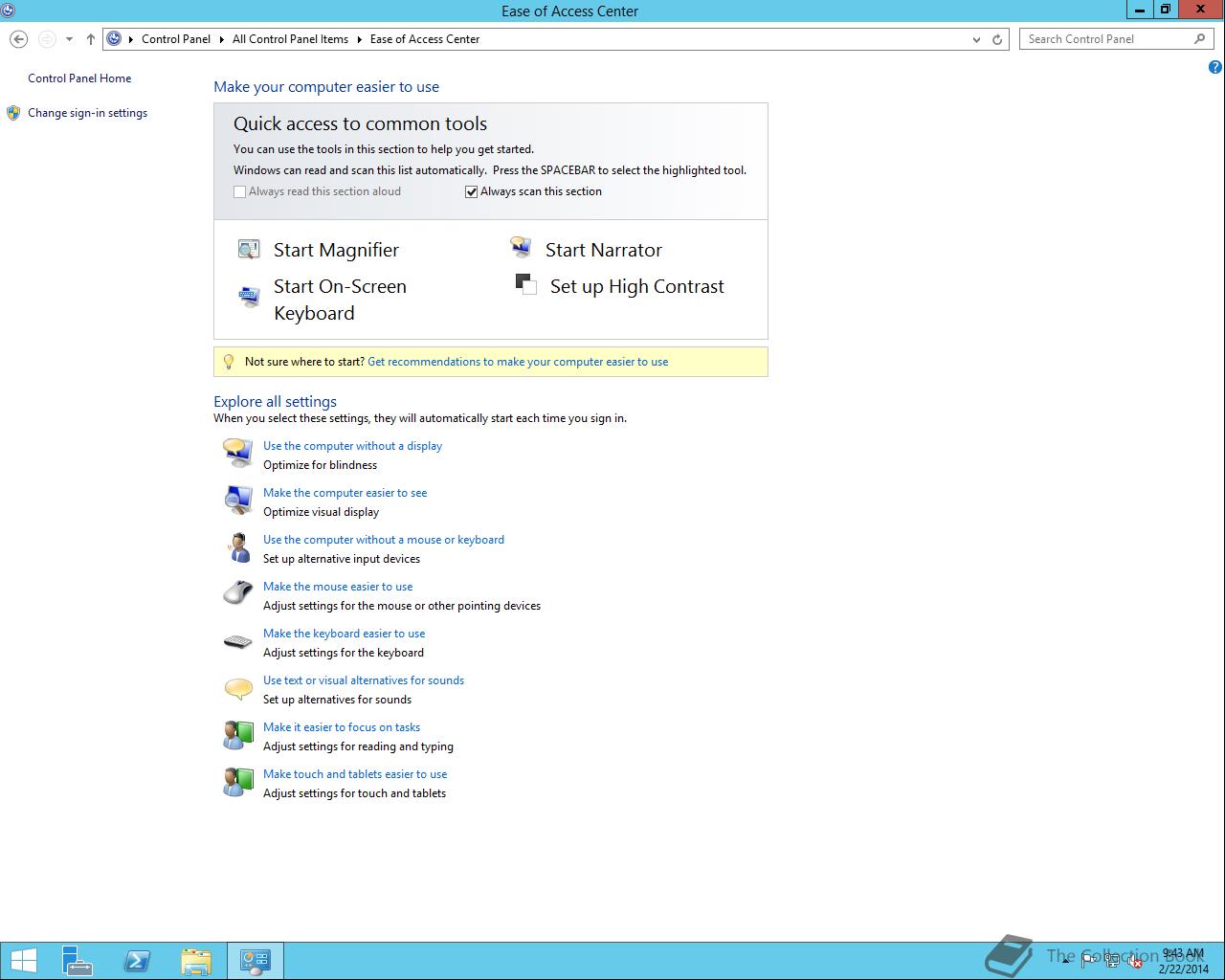The height and width of the screenshot is (980, 1225).
Task: Click the Control Panel icon in the address bar
Action: 114,39
